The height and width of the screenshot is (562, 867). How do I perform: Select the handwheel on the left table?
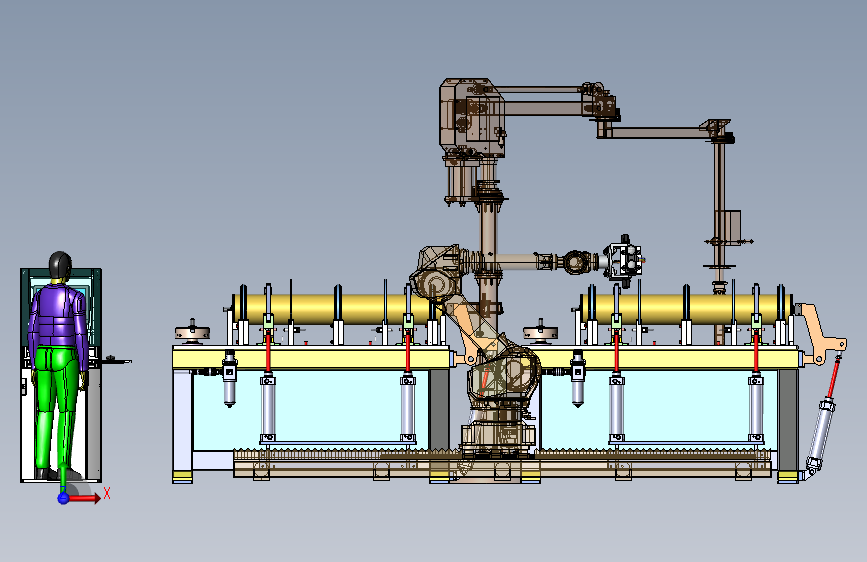[x=192, y=332]
